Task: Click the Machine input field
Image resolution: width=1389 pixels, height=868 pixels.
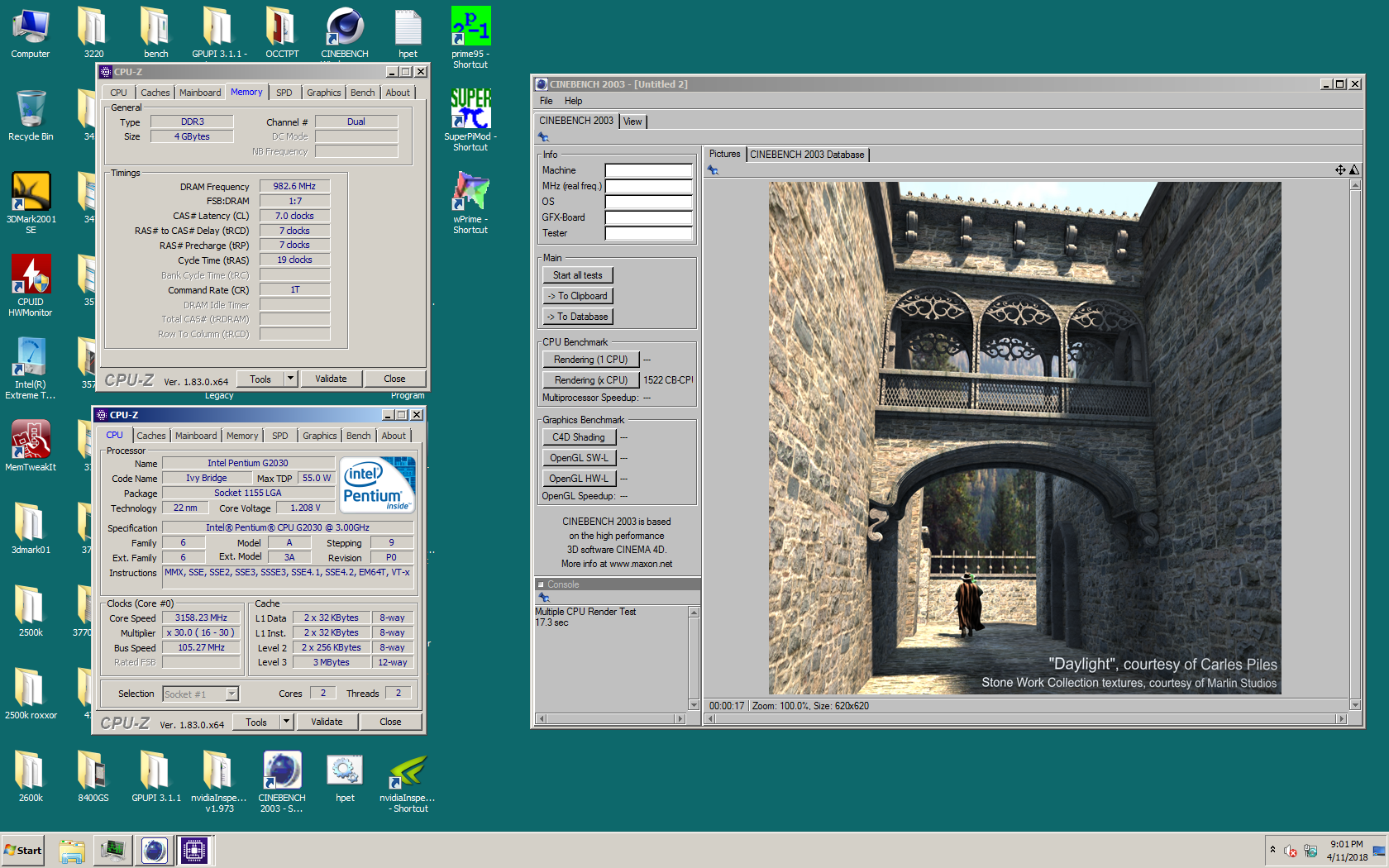Action: click(648, 170)
